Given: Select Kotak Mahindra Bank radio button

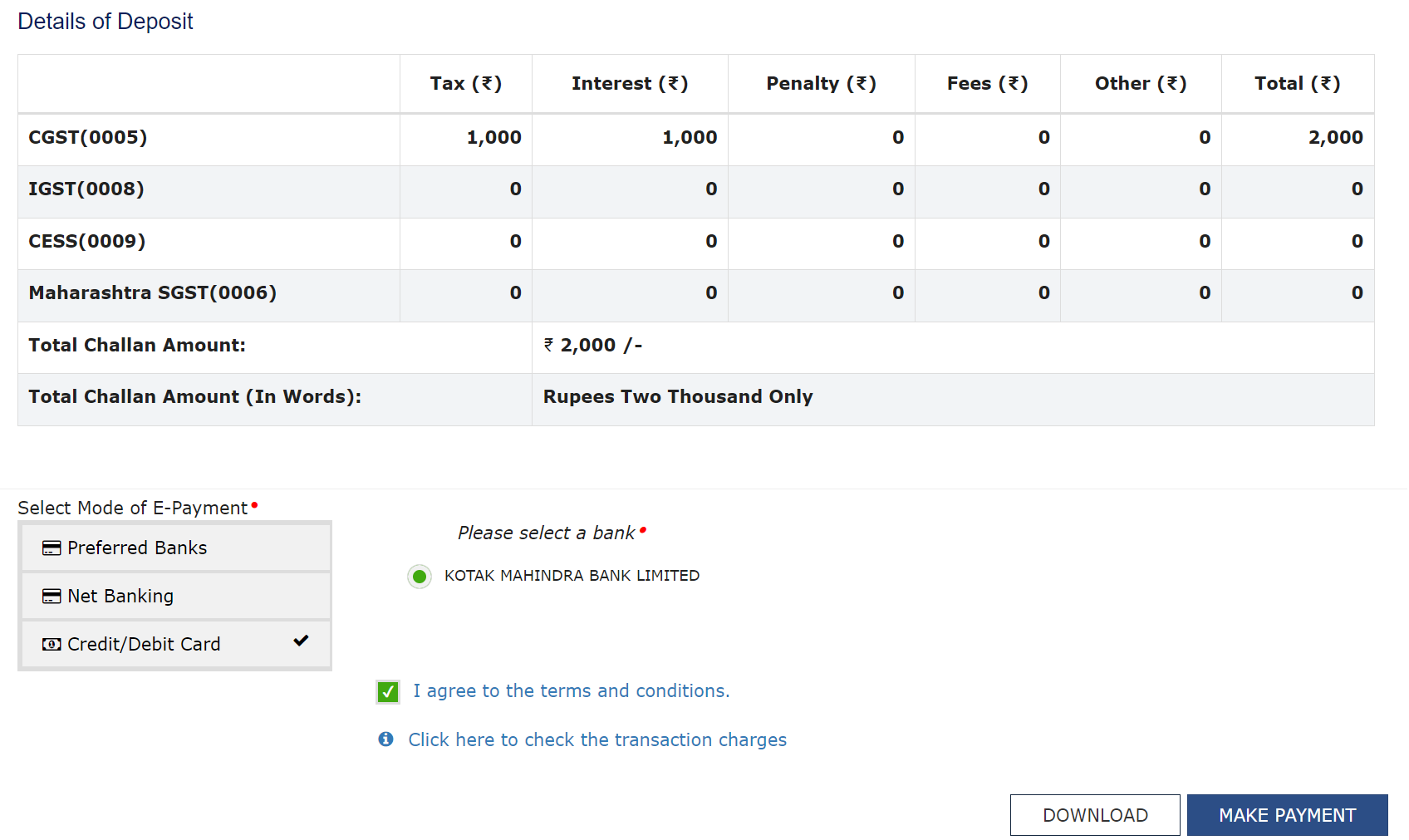Looking at the screenshot, I should (x=420, y=577).
